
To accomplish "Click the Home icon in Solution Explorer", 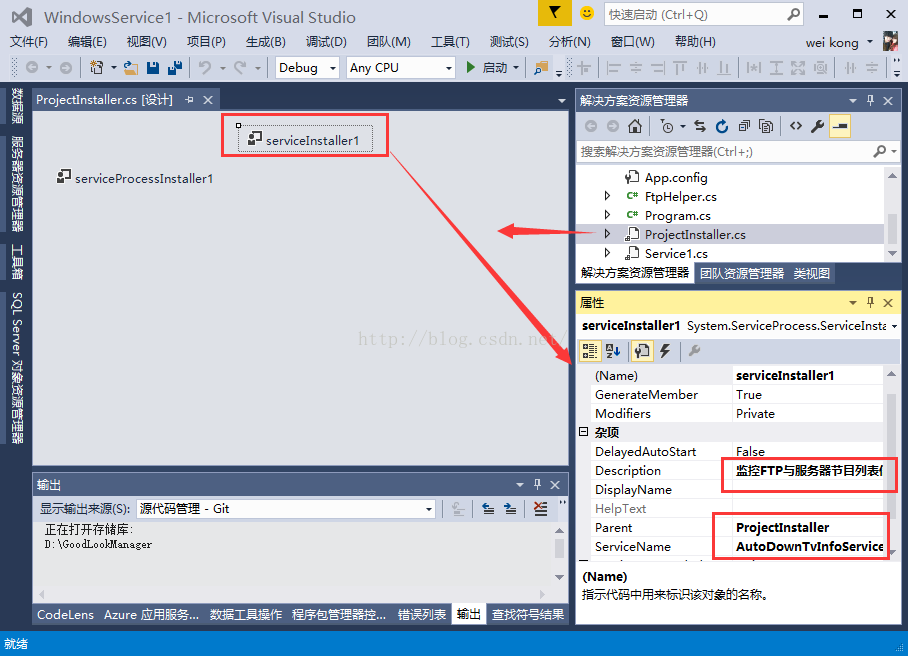I will click(635, 126).
